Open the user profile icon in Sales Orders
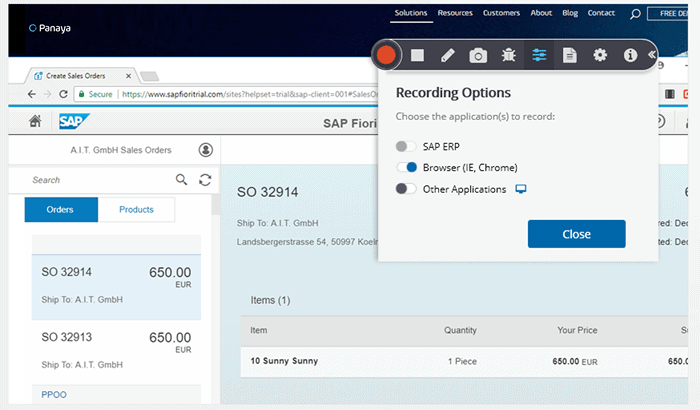Image resolution: width=700 pixels, height=410 pixels. point(206,150)
